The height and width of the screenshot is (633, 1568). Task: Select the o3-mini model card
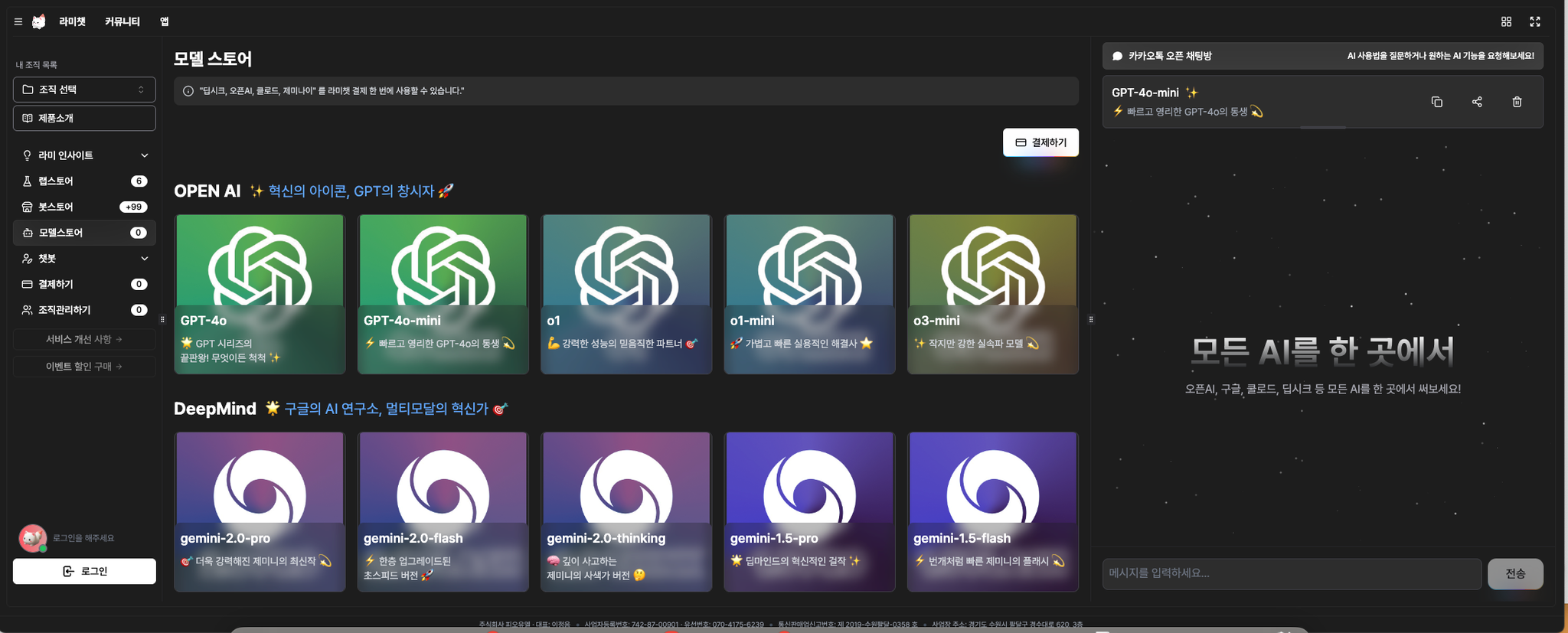(x=993, y=294)
